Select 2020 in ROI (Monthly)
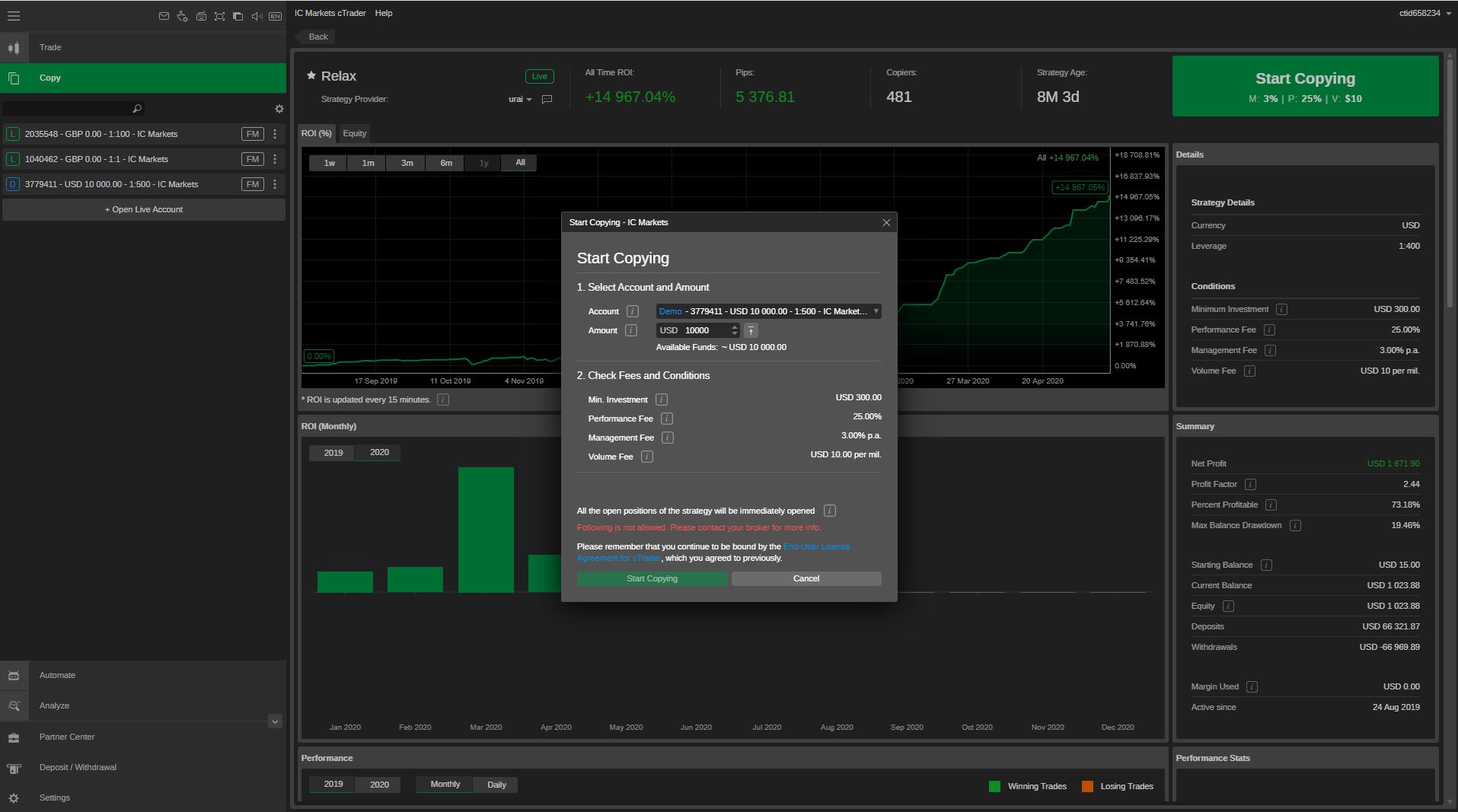 pos(379,453)
